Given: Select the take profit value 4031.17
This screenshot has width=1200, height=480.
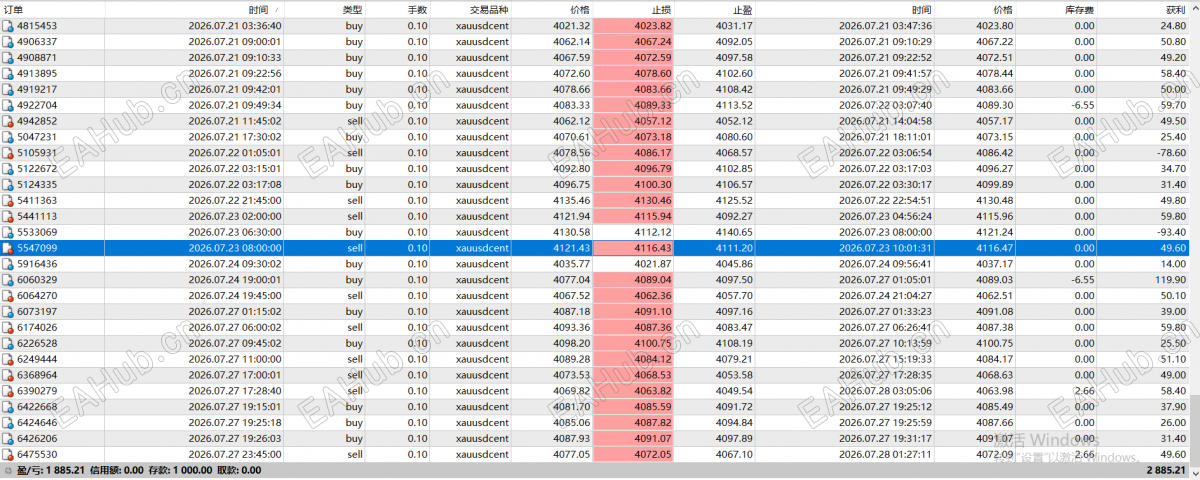Looking at the screenshot, I should pyautogui.click(x=733, y=26).
